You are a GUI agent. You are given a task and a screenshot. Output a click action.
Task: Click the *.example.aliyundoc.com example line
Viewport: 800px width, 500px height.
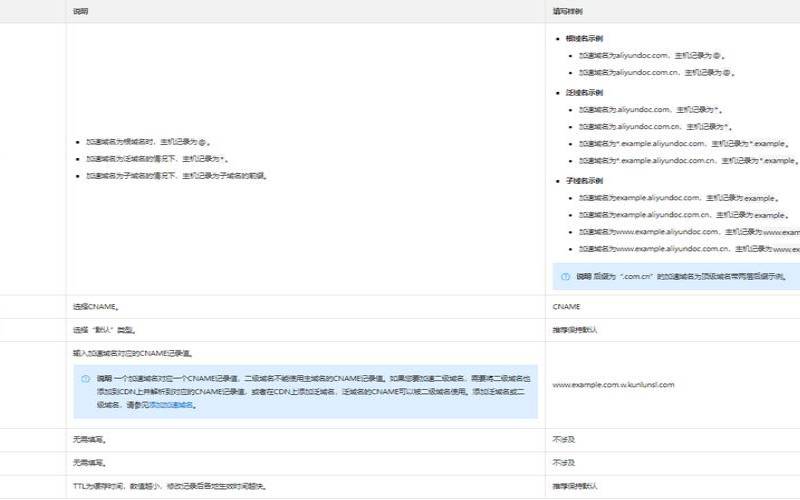tap(685, 144)
